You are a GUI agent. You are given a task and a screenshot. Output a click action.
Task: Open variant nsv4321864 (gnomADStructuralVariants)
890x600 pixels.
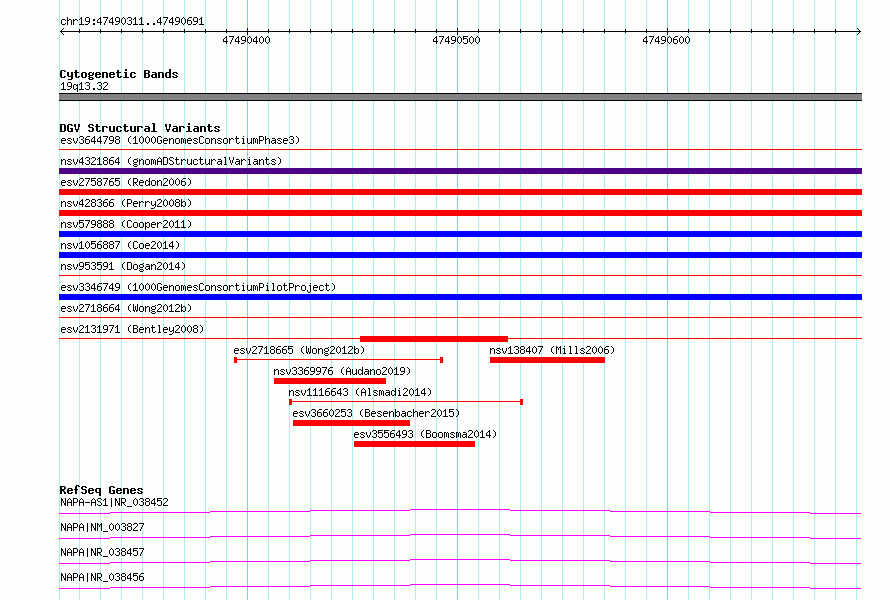pos(171,161)
